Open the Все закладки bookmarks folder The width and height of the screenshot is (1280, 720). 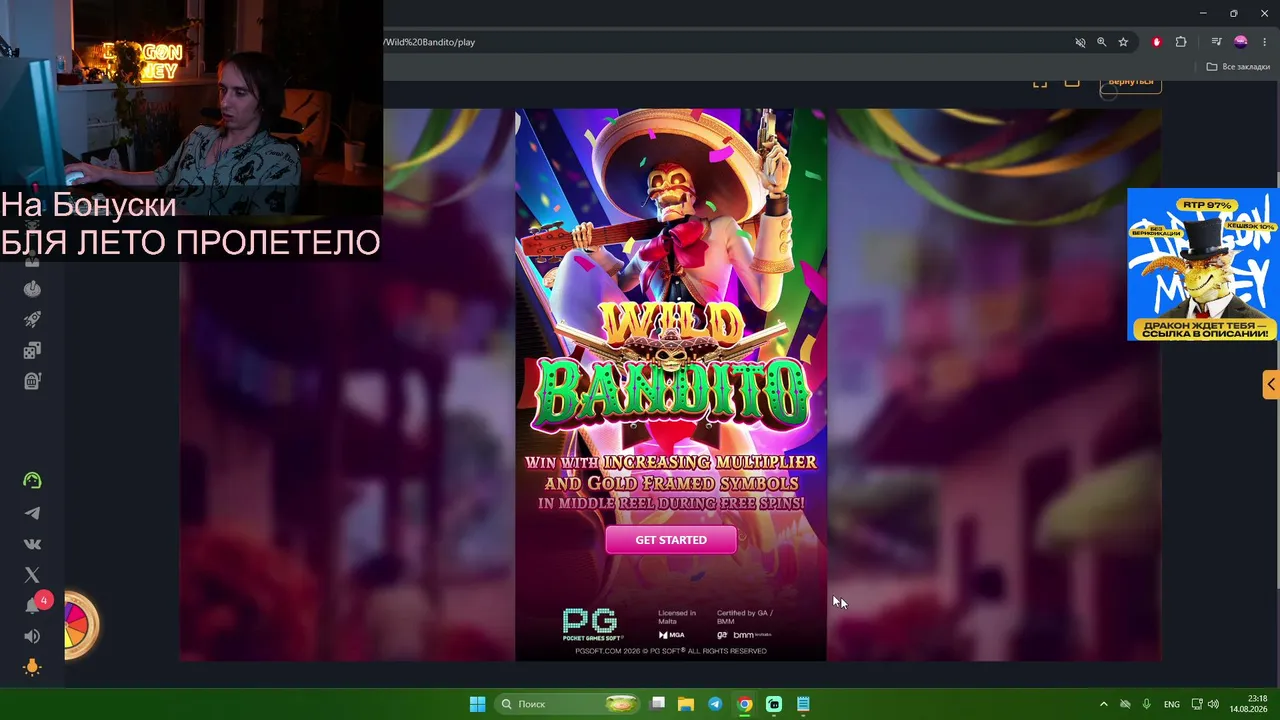1238,67
